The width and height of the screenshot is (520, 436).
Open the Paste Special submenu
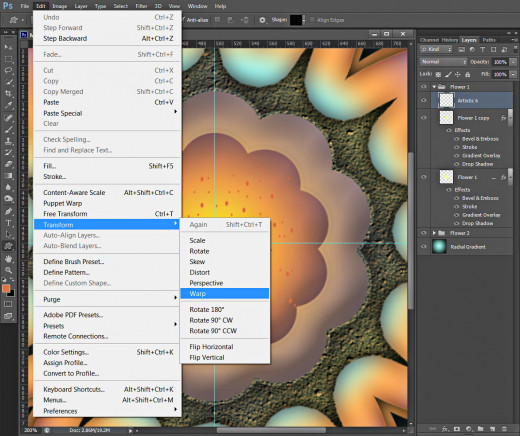coord(107,113)
